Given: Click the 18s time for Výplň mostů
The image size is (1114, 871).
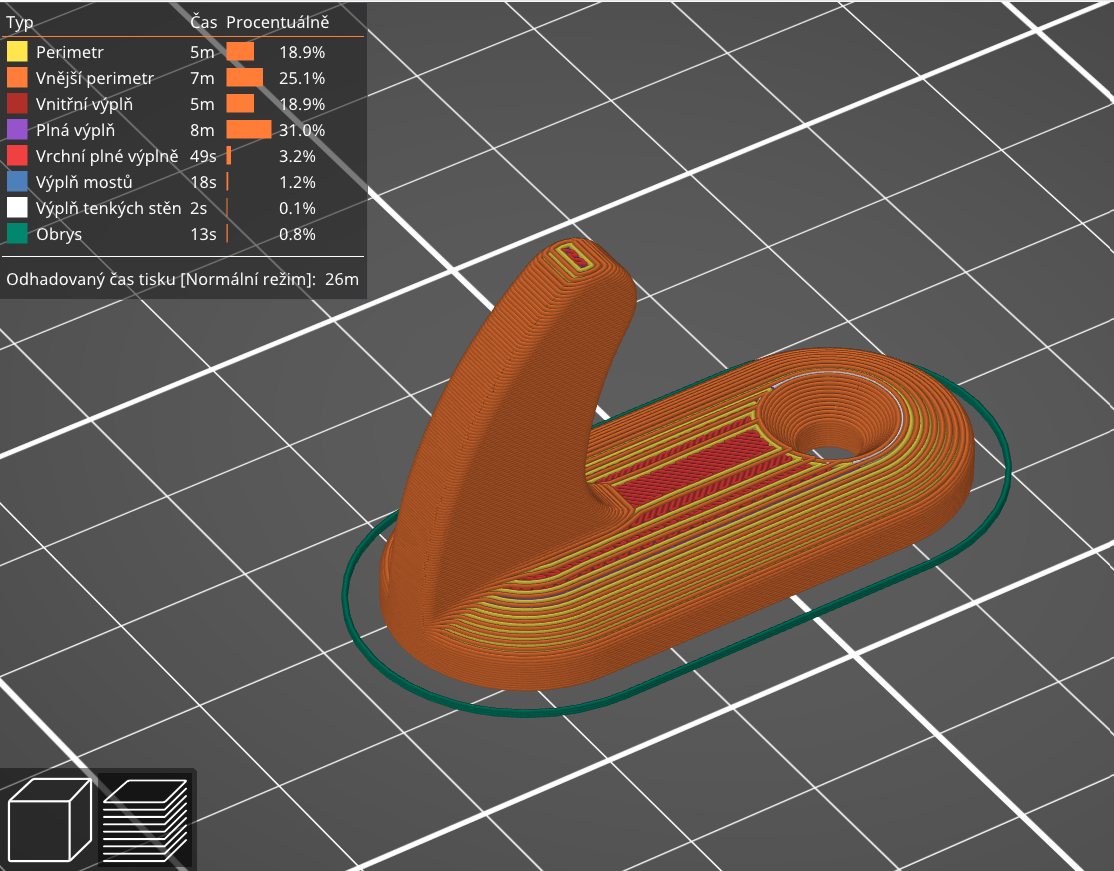Looking at the screenshot, I should pyautogui.click(x=203, y=183).
